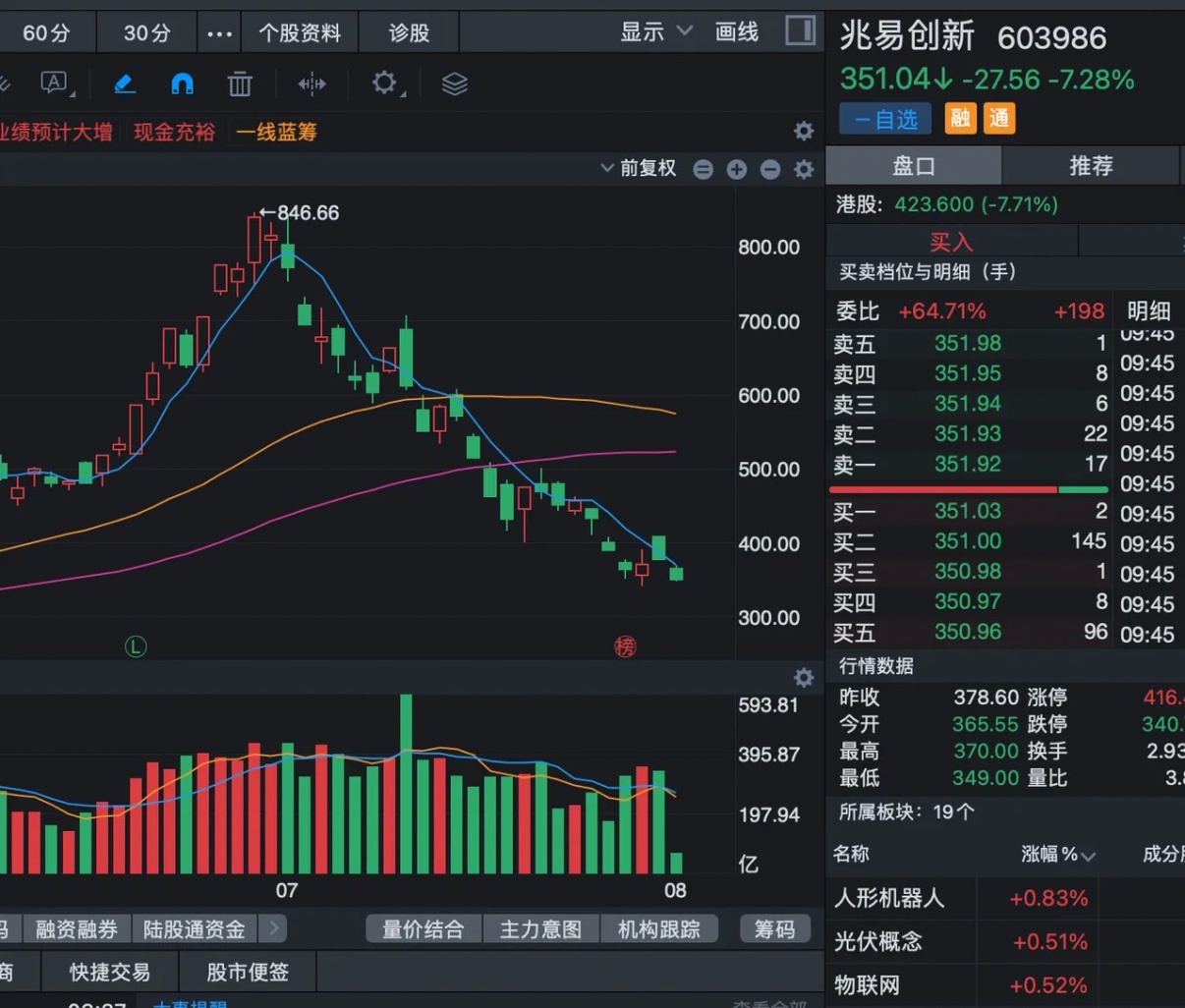
Task: Click the 现金充裕 tag
Action: (174, 132)
